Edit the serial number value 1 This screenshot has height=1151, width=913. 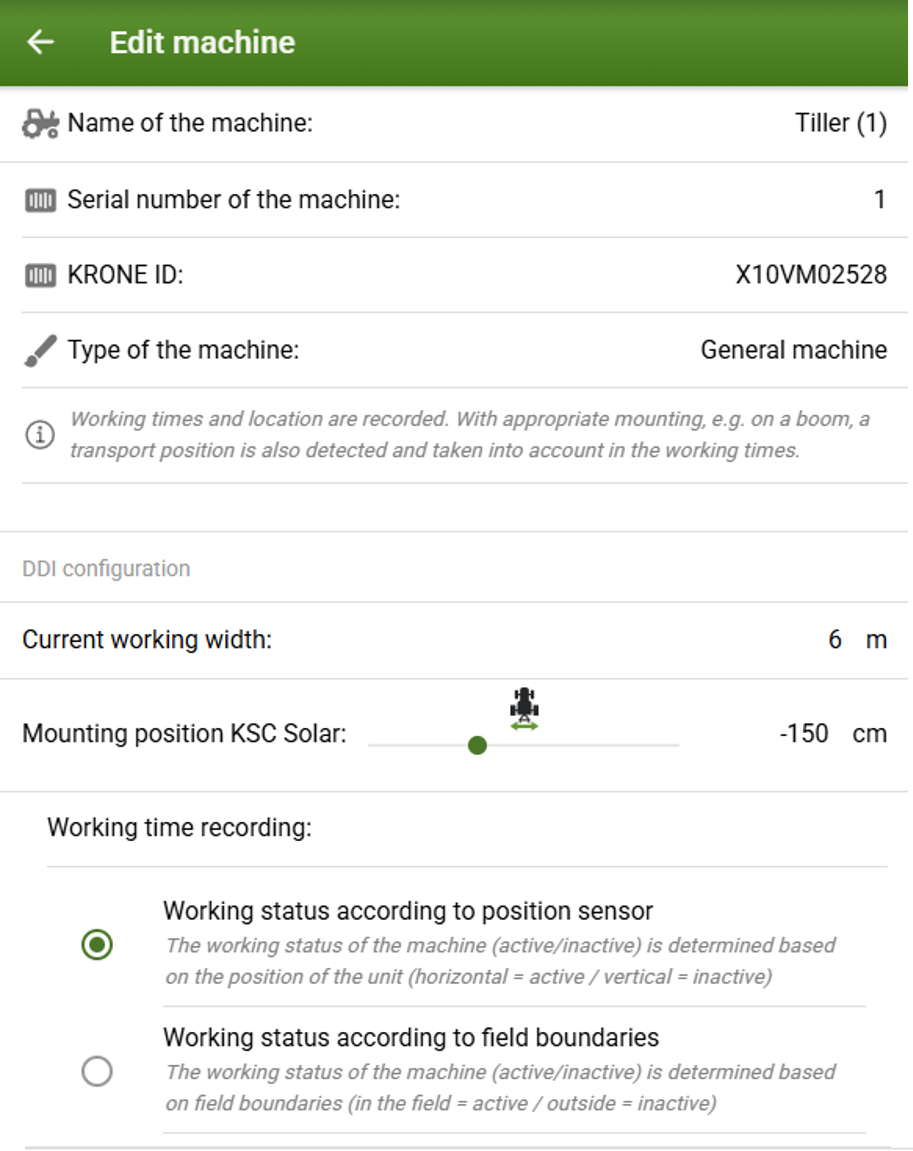[879, 200]
